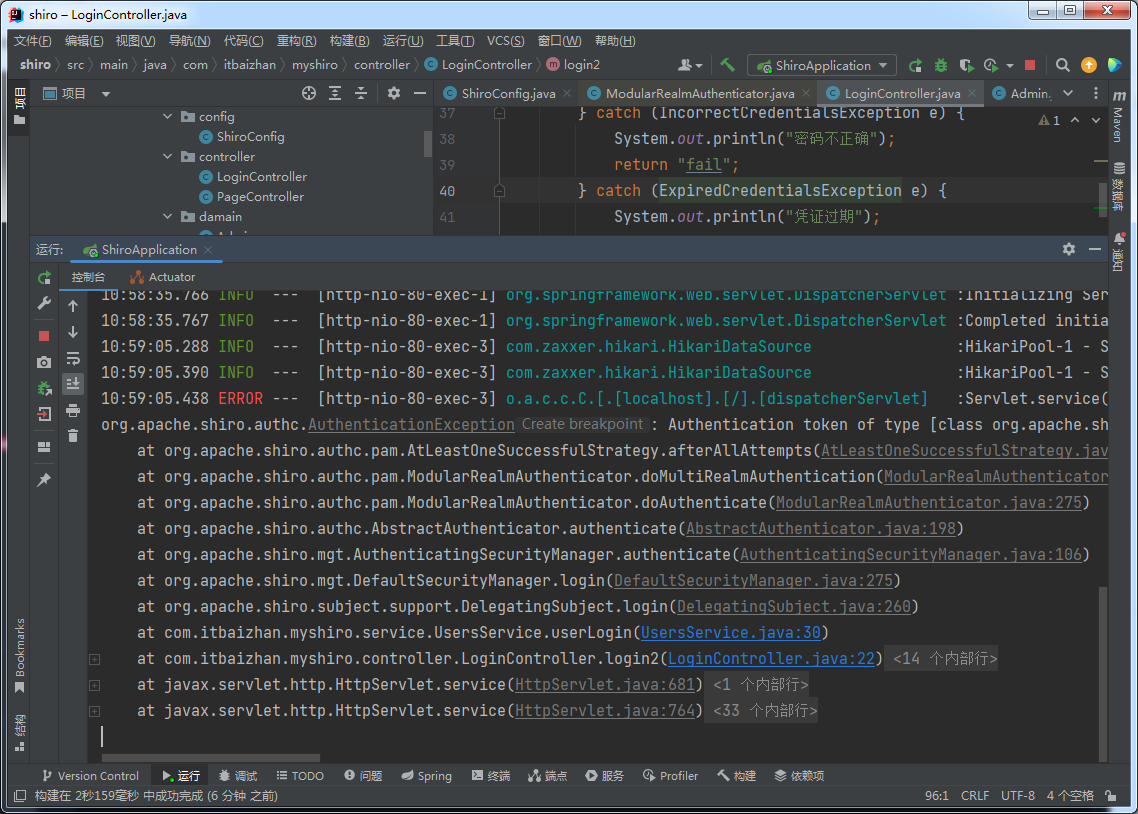Viewport: 1138px width, 814px height.
Task: Switch to ModularRealmAuthenticator.java tab
Action: (x=699, y=93)
